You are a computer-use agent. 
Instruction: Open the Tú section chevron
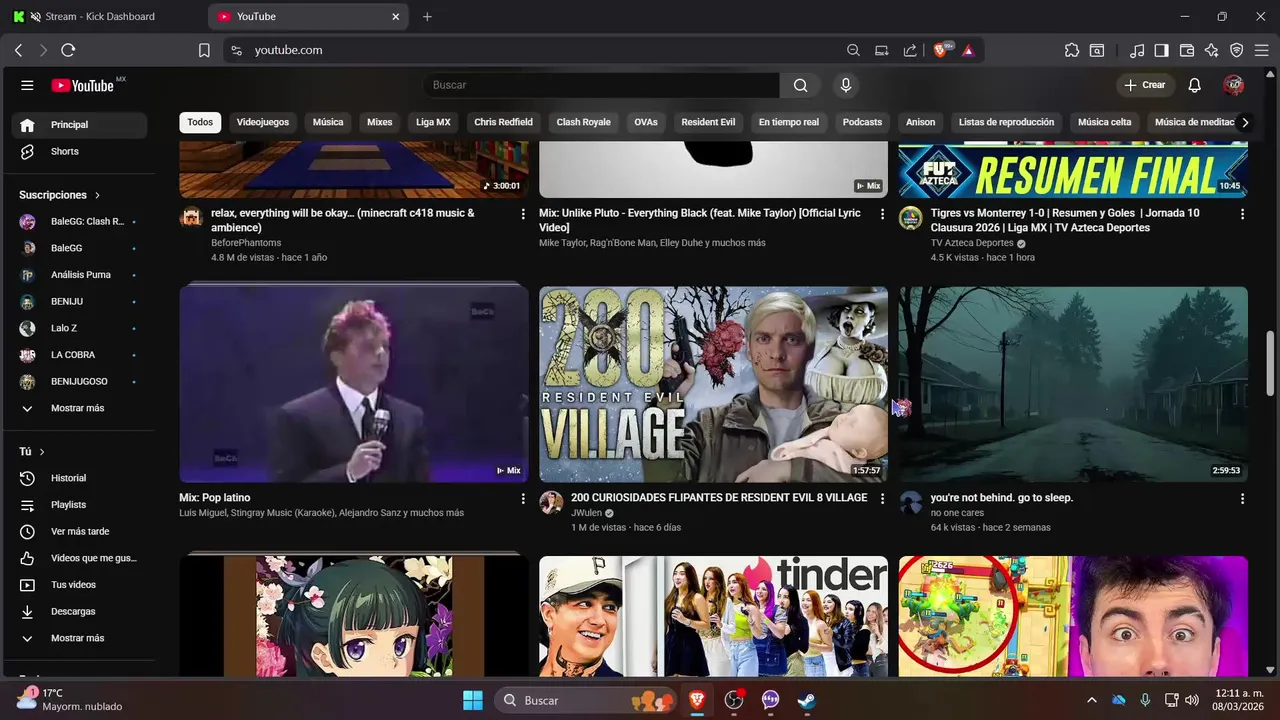(42, 452)
